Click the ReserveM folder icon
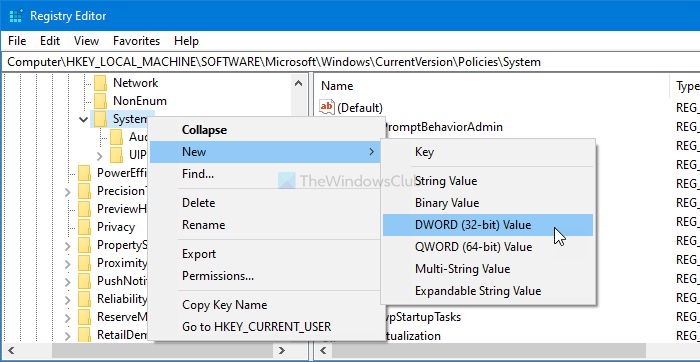The height and width of the screenshot is (362, 700). [84, 317]
